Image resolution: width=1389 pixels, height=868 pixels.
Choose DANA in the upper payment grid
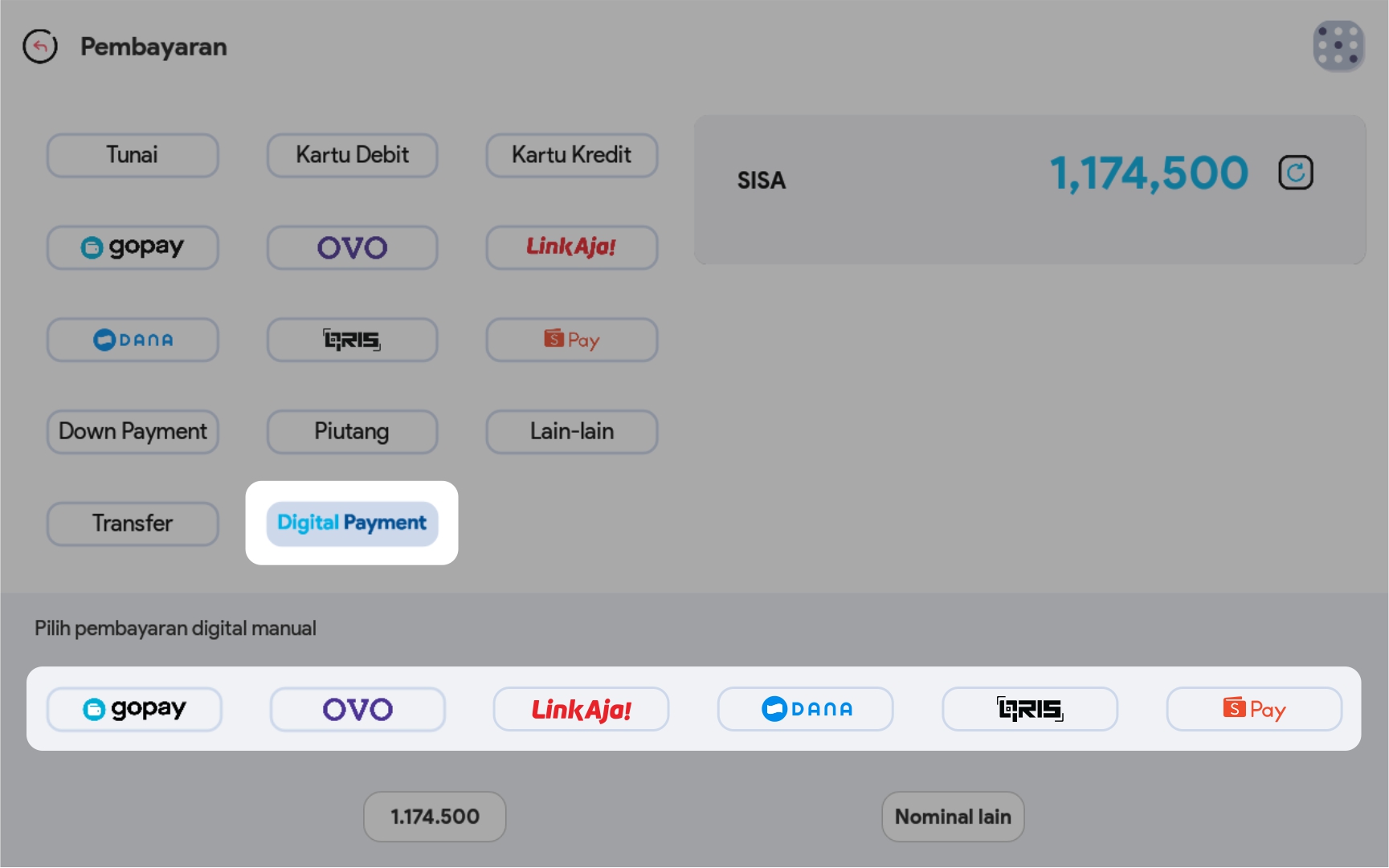[133, 340]
